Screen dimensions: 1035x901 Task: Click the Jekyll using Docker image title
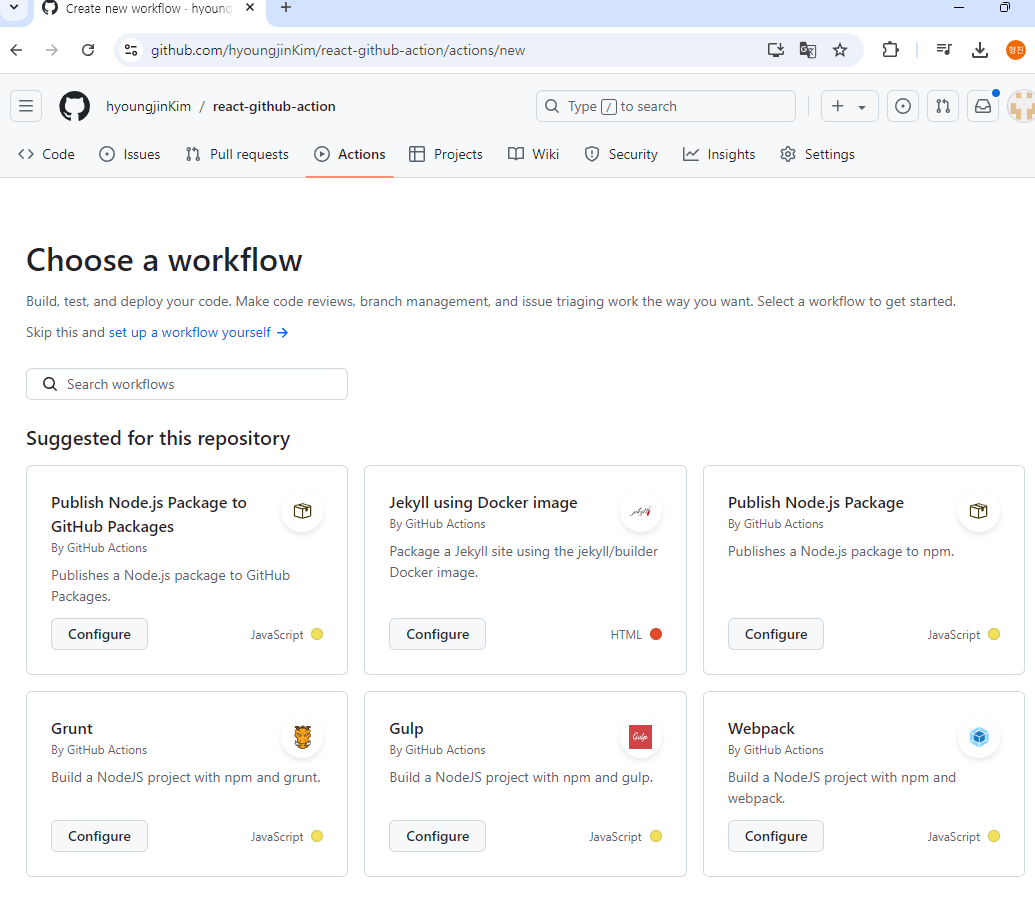coord(483,503)
